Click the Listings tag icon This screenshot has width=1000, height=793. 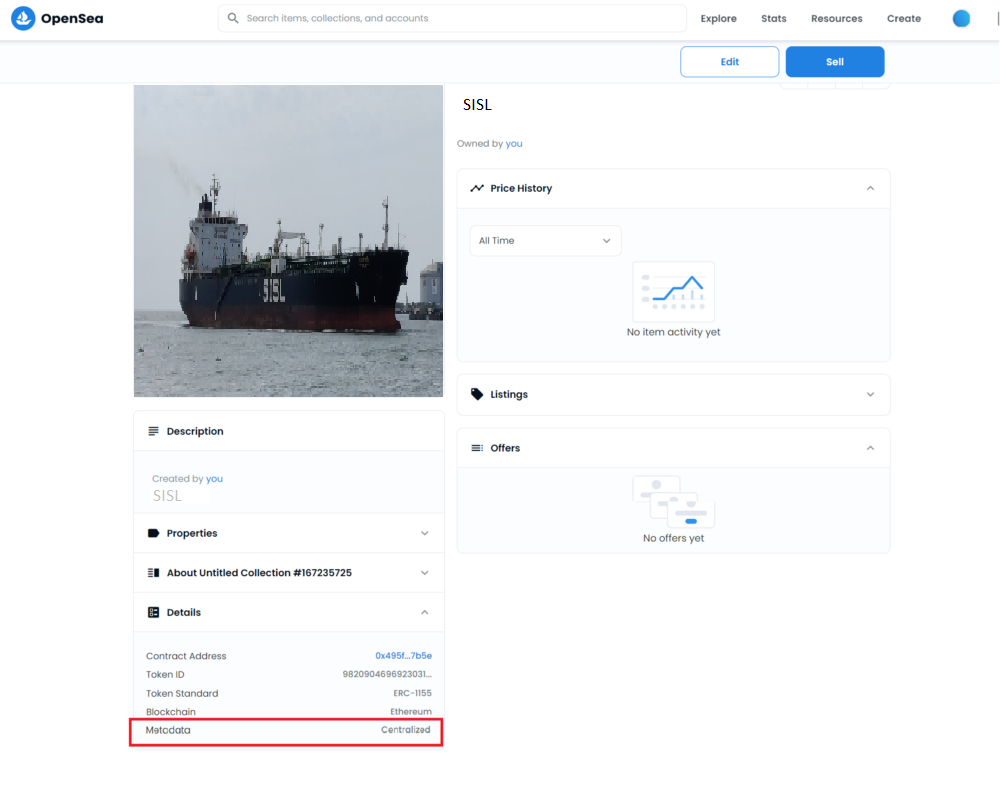tap(477, 394)
